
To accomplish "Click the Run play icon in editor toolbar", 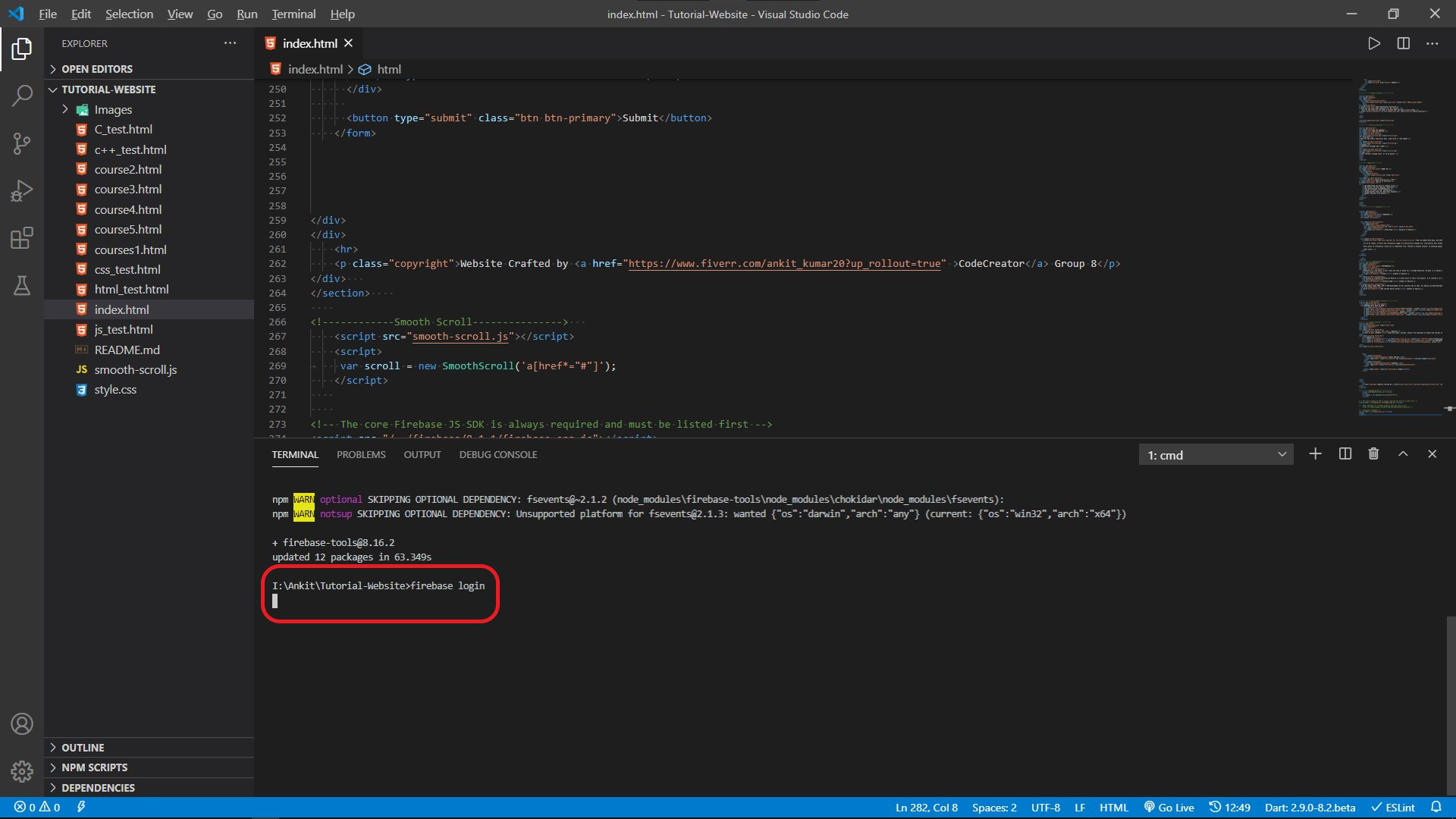I will [1374, 43].
